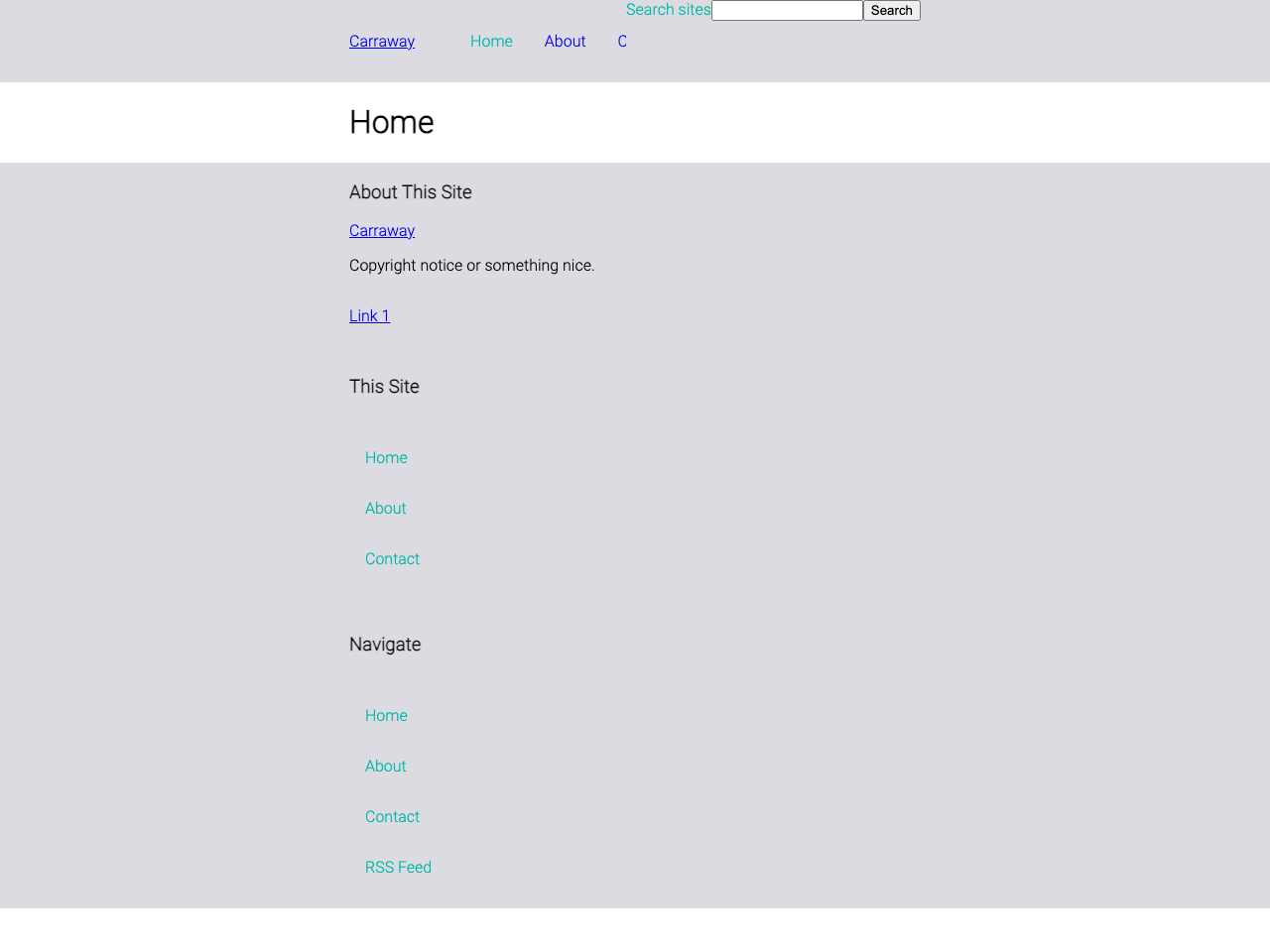Open Contact under the Navigate section
1270x952 pixels.
pos(392,817)
